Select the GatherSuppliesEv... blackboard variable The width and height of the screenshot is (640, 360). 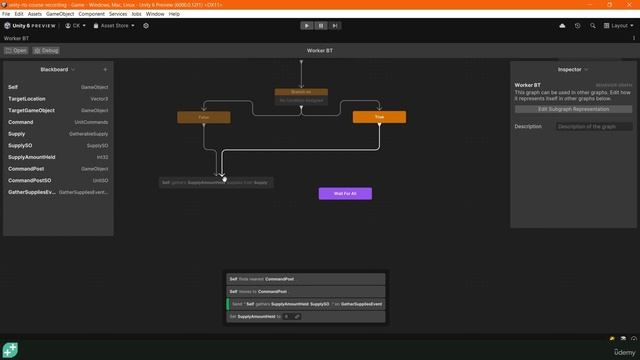point(58,192)
